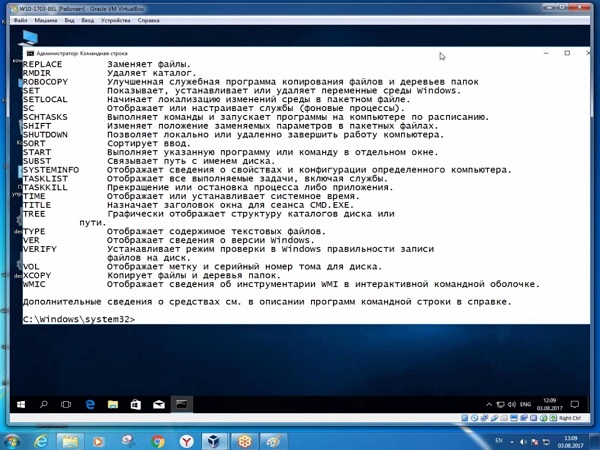The image size is (600, 450).
Task: Open File Explorer in the guest taskbar
Action: [113, 405]
